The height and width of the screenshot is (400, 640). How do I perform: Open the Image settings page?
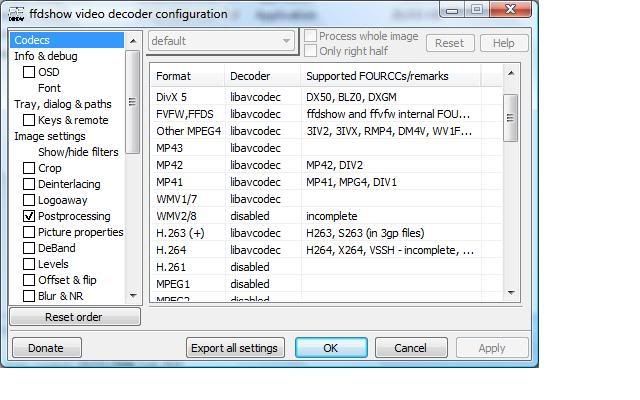(50, 136)
